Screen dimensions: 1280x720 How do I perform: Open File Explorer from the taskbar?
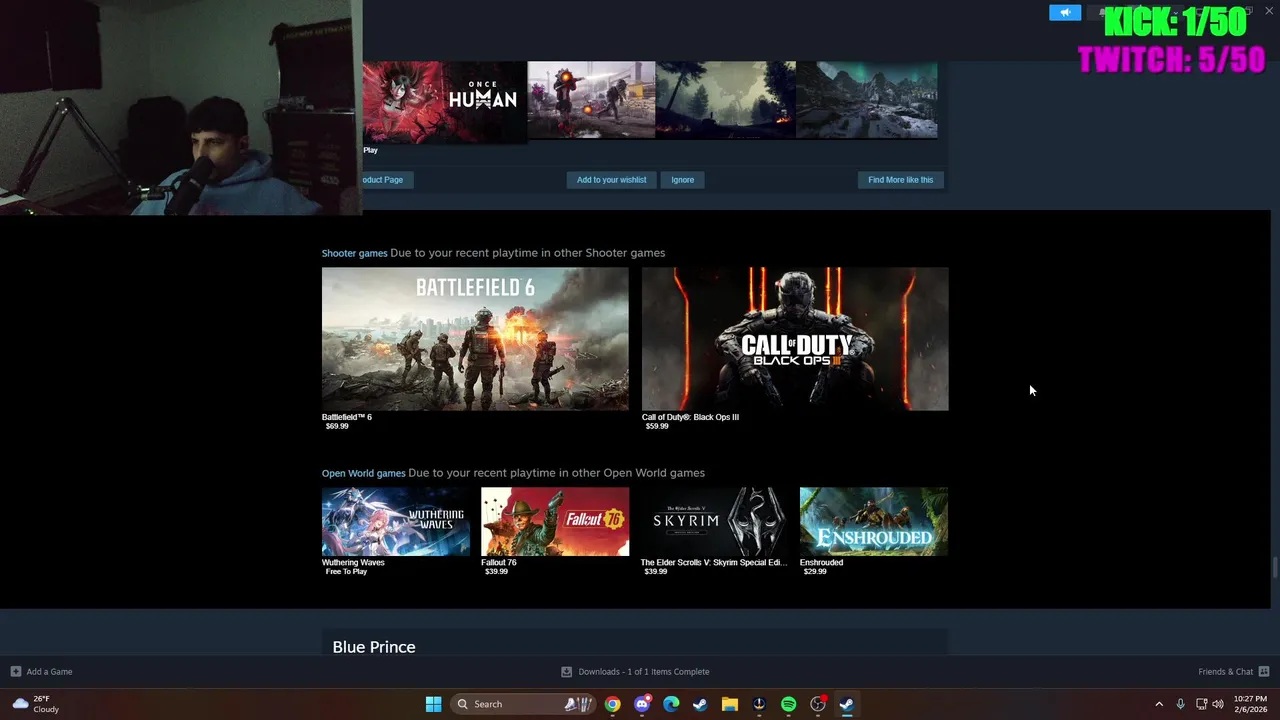click(730, 704)
